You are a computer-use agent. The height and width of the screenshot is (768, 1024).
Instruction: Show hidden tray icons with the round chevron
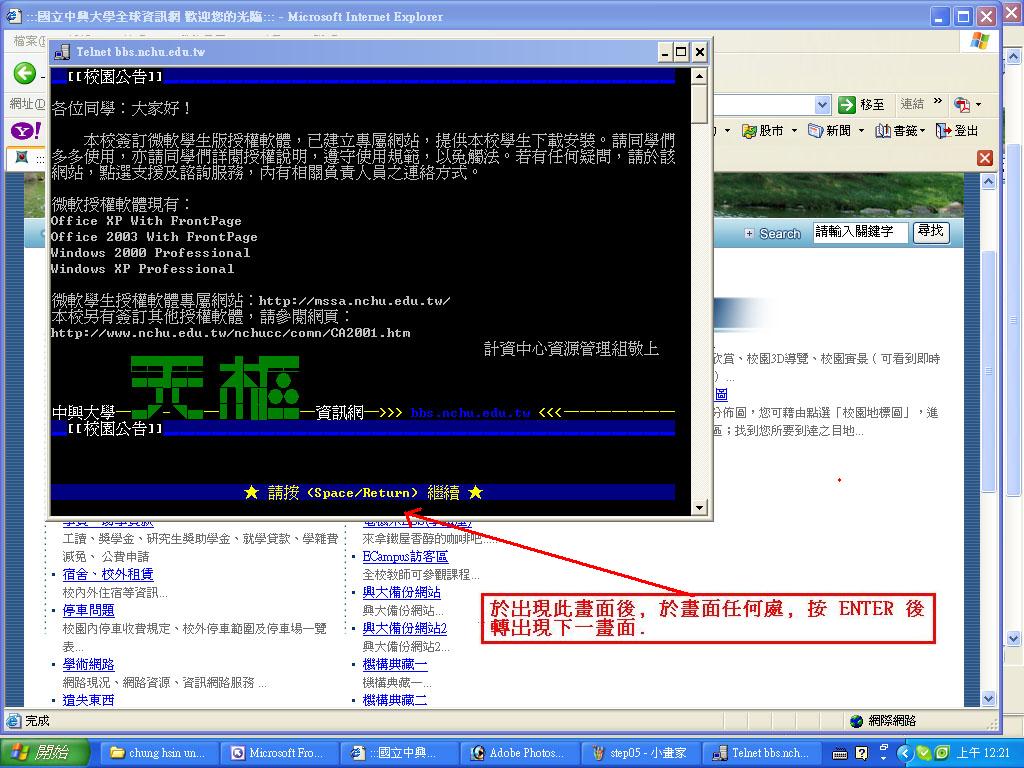[904, 754]
